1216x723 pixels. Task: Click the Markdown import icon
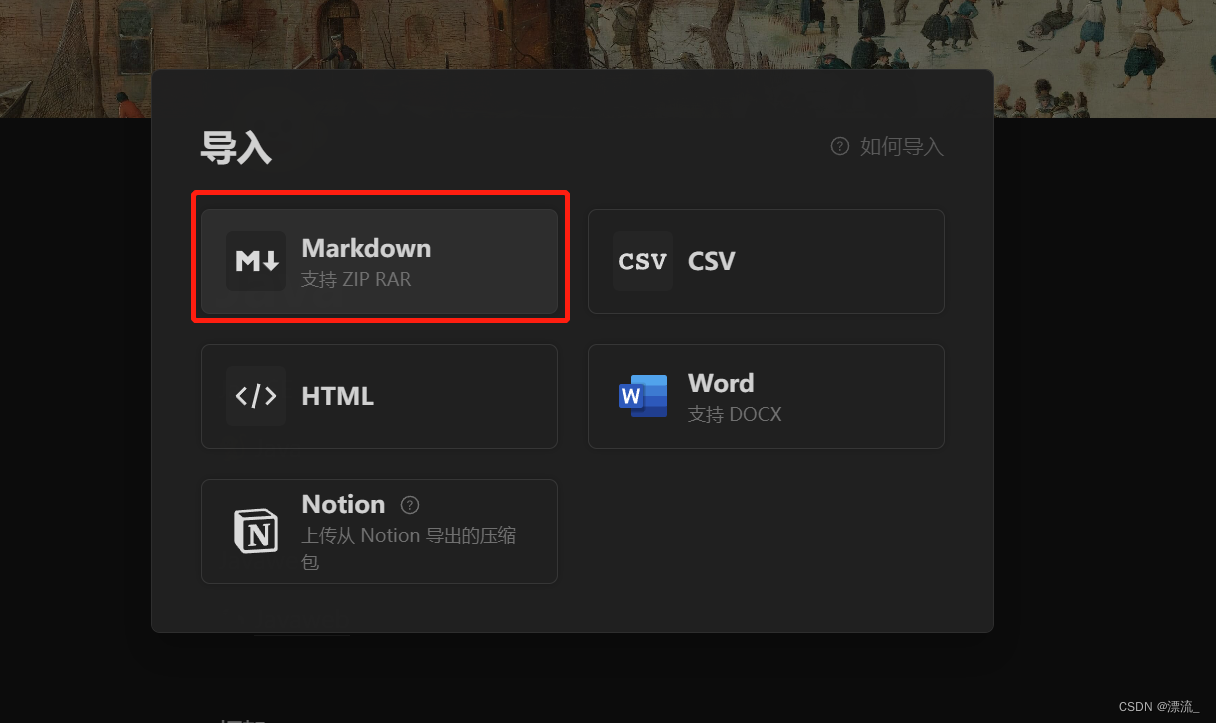click(x=256, y=258)
